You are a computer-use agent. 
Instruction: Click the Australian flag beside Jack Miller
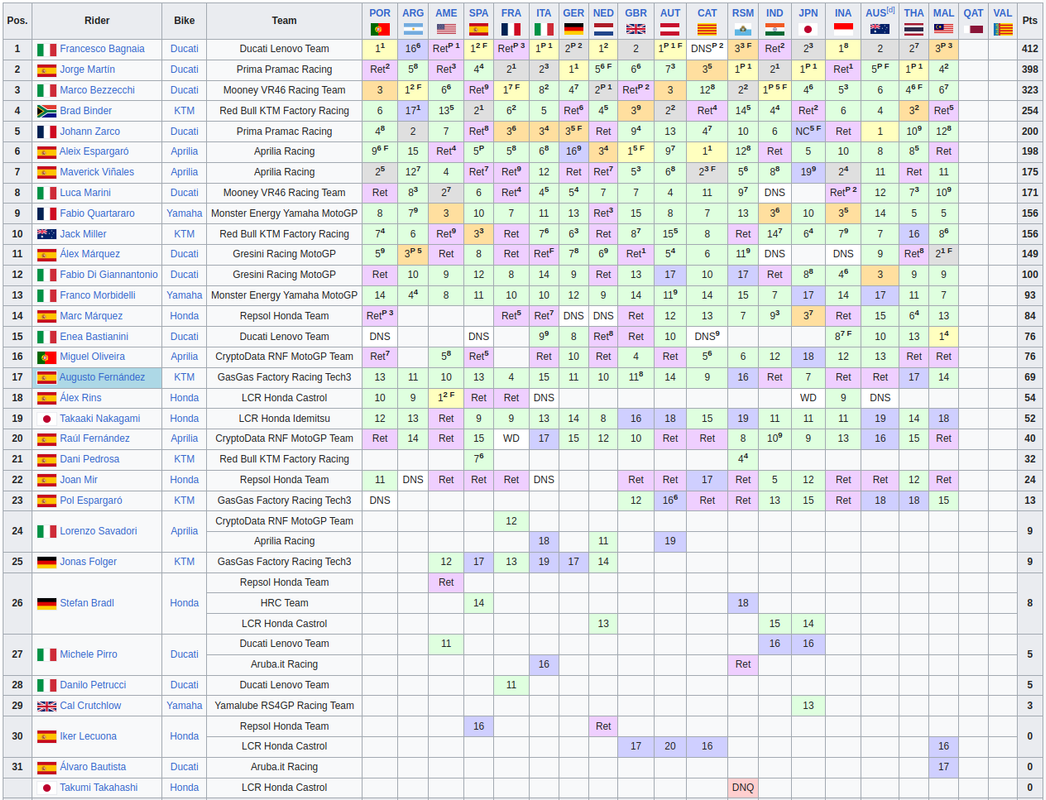tap(47, 234)
